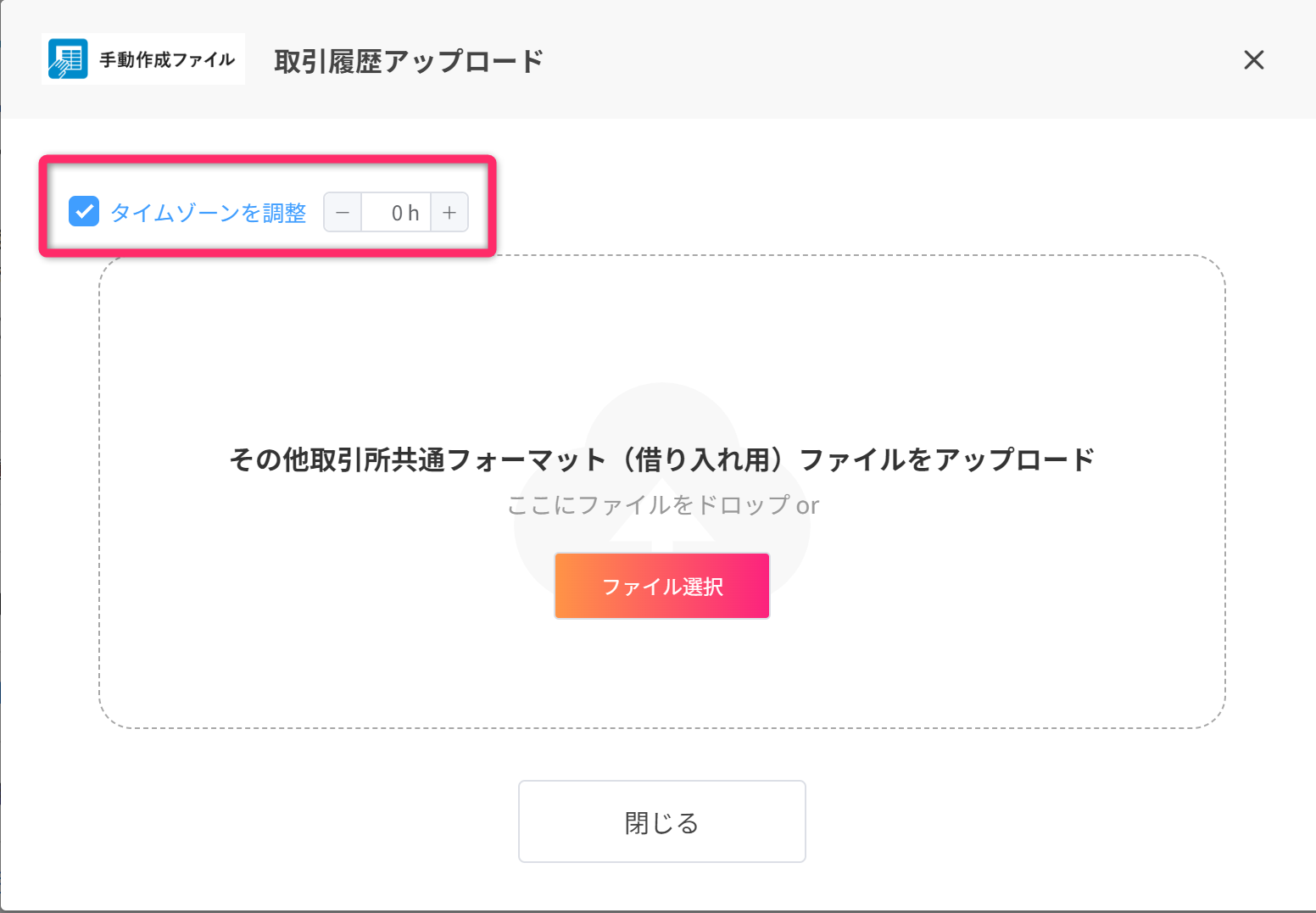1316x913 pixels.
Task: Close the upload dialog with X
Action: pyautogui.click(x=1253, y=60)
